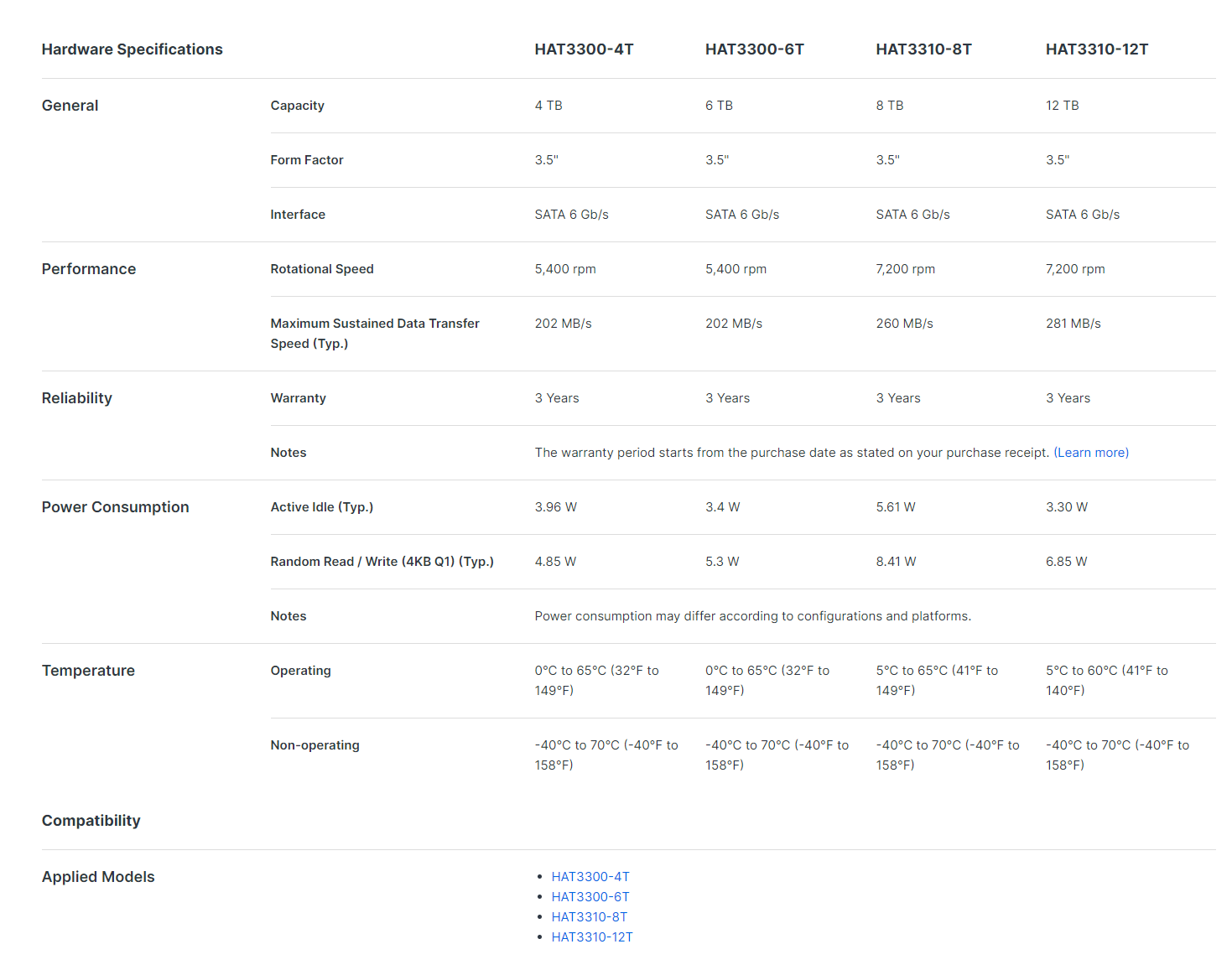Click 'Random Read / Write (4KB Q1)' label
1232x970 pixels.
tap(382, 562)
